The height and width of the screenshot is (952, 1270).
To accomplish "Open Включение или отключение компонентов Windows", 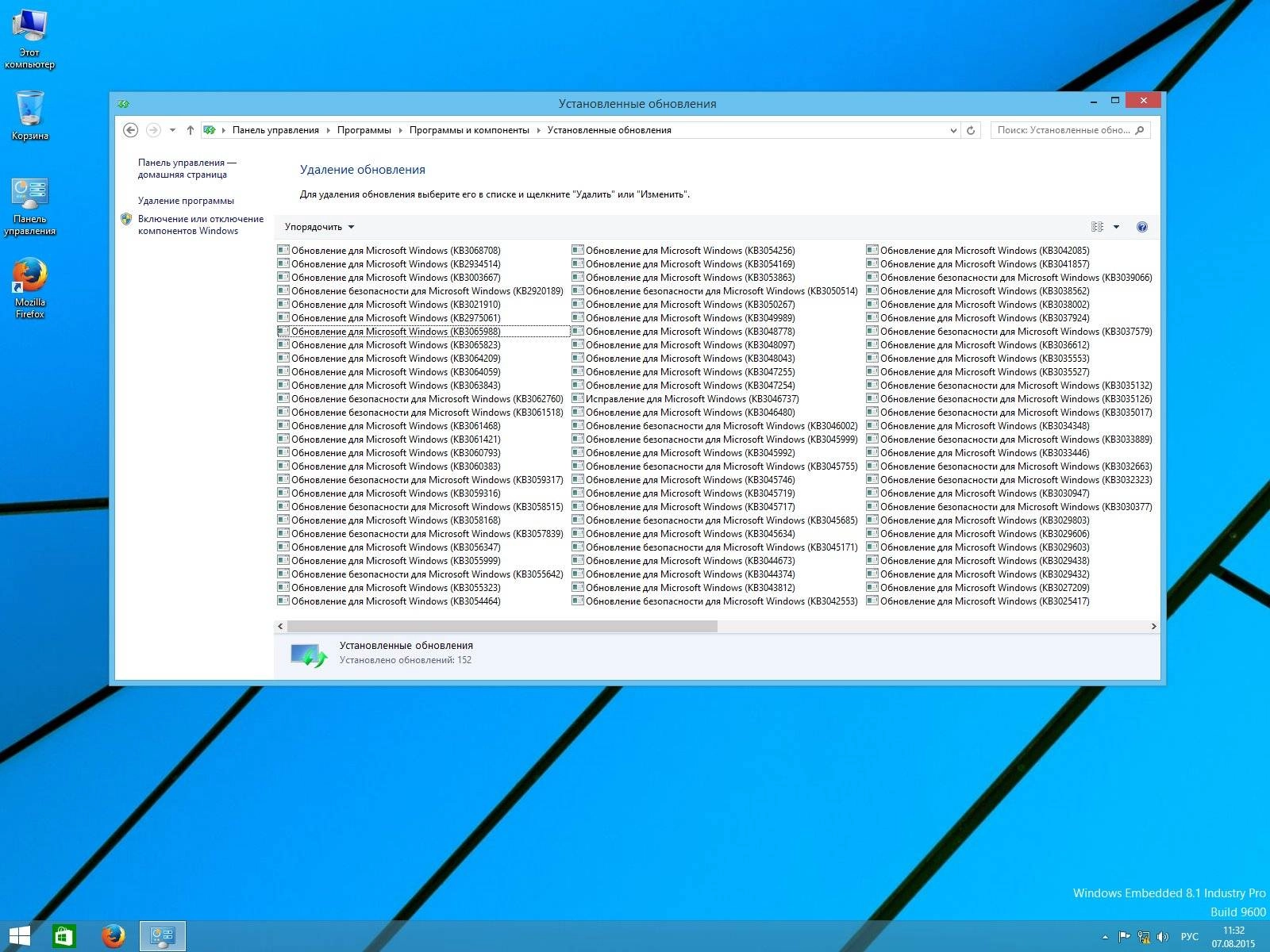I will click(201, 225).
